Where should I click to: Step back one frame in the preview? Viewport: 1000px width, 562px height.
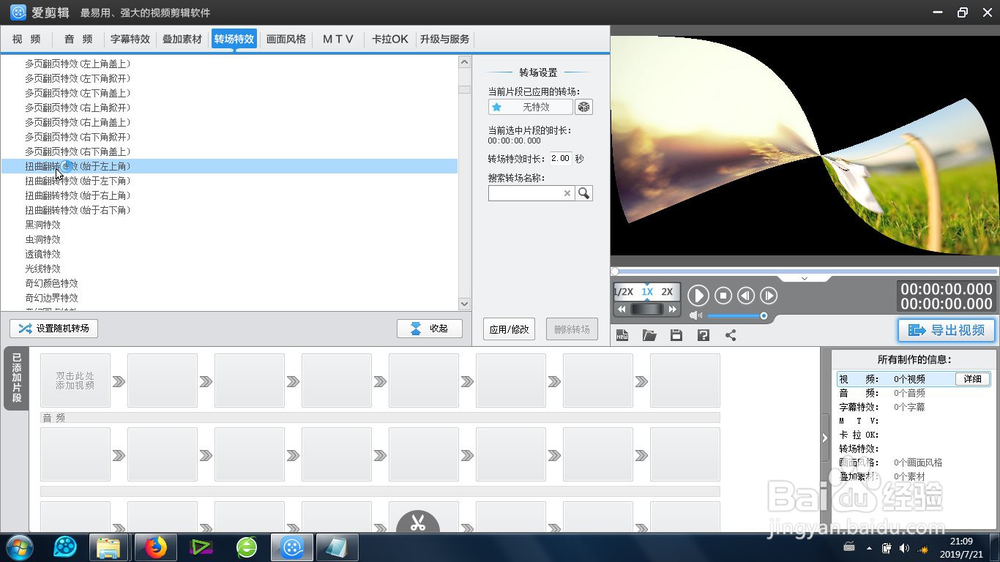pyautogui.click(x=746, y=295)
